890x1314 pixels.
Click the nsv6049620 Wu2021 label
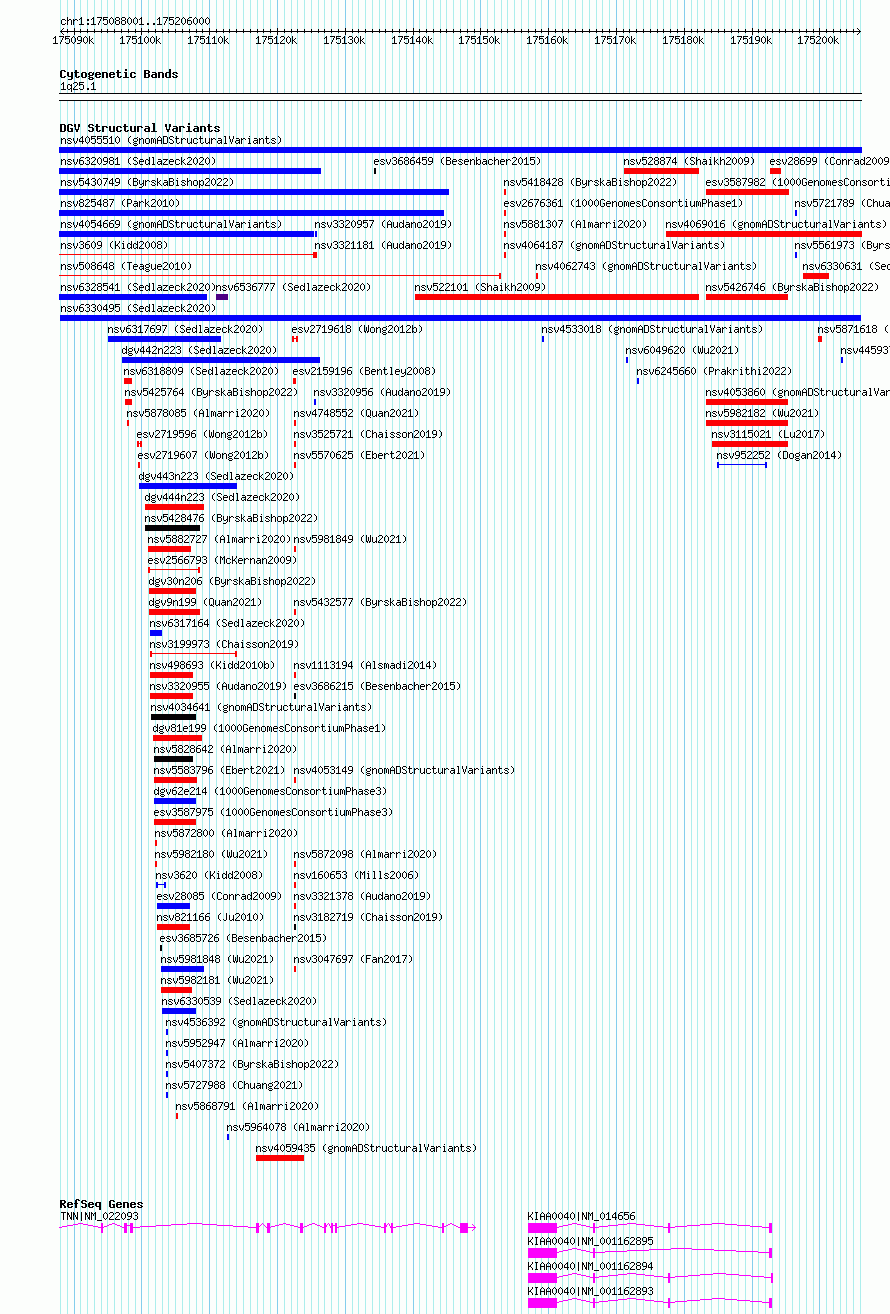(683, 350)
